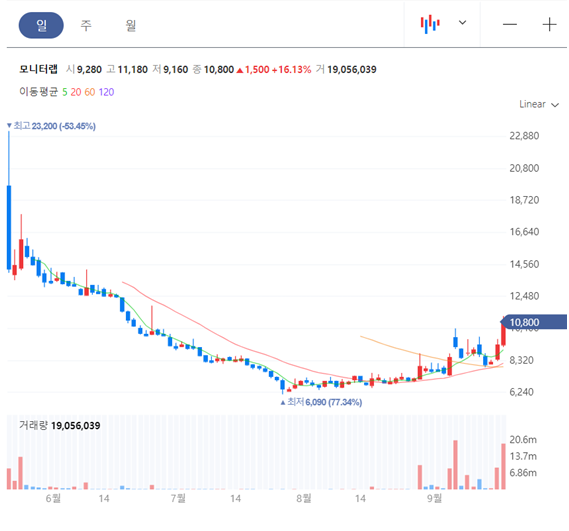Screen dimensions: 569x531
Task: Click the tallest red volume bar
Action: tap(455, 465)
